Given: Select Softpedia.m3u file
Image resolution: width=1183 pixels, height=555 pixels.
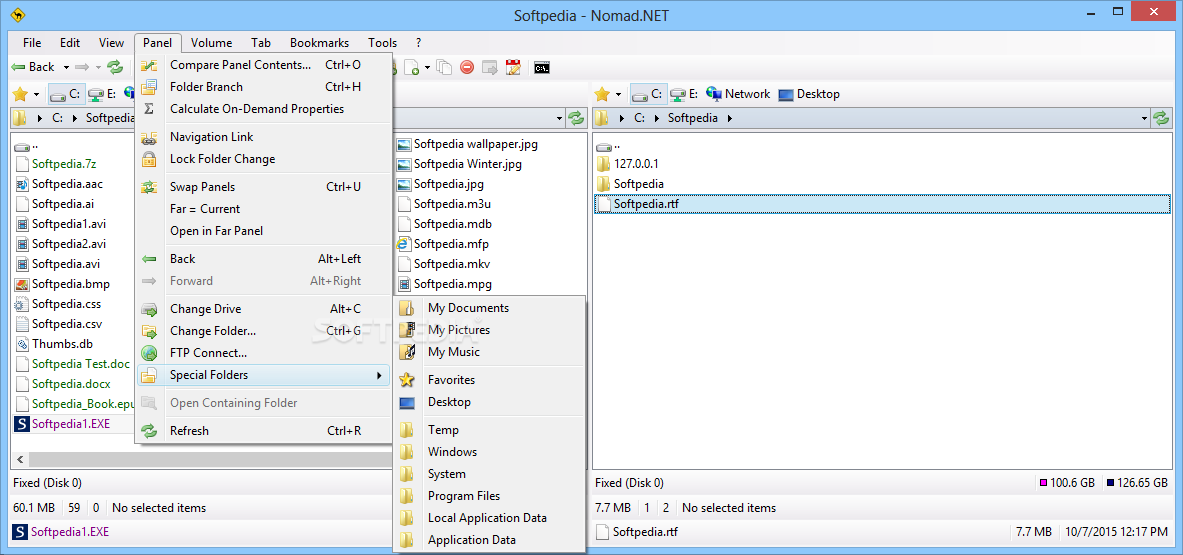Looking at the screenshot, I should point(444,204).
